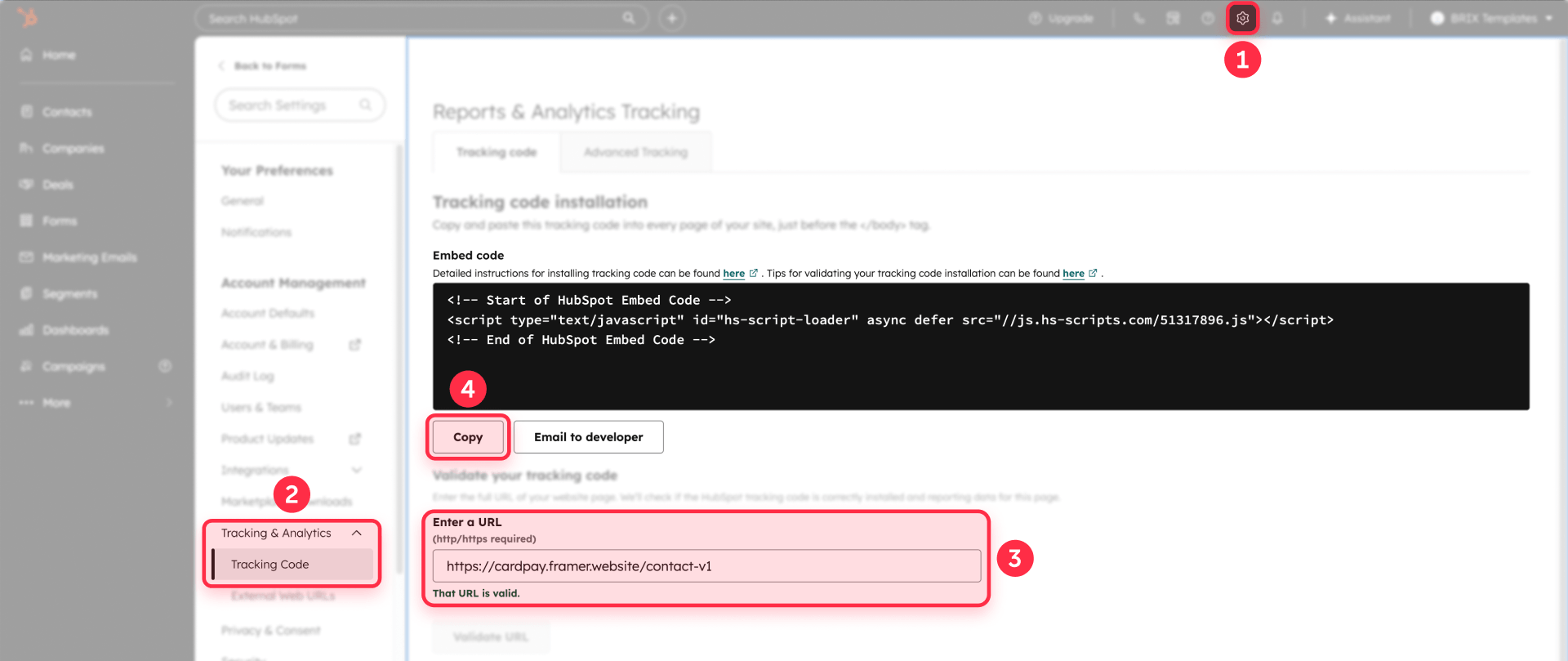
Task: Switch to the Tracking code tab
Action: tap(497, 152)
